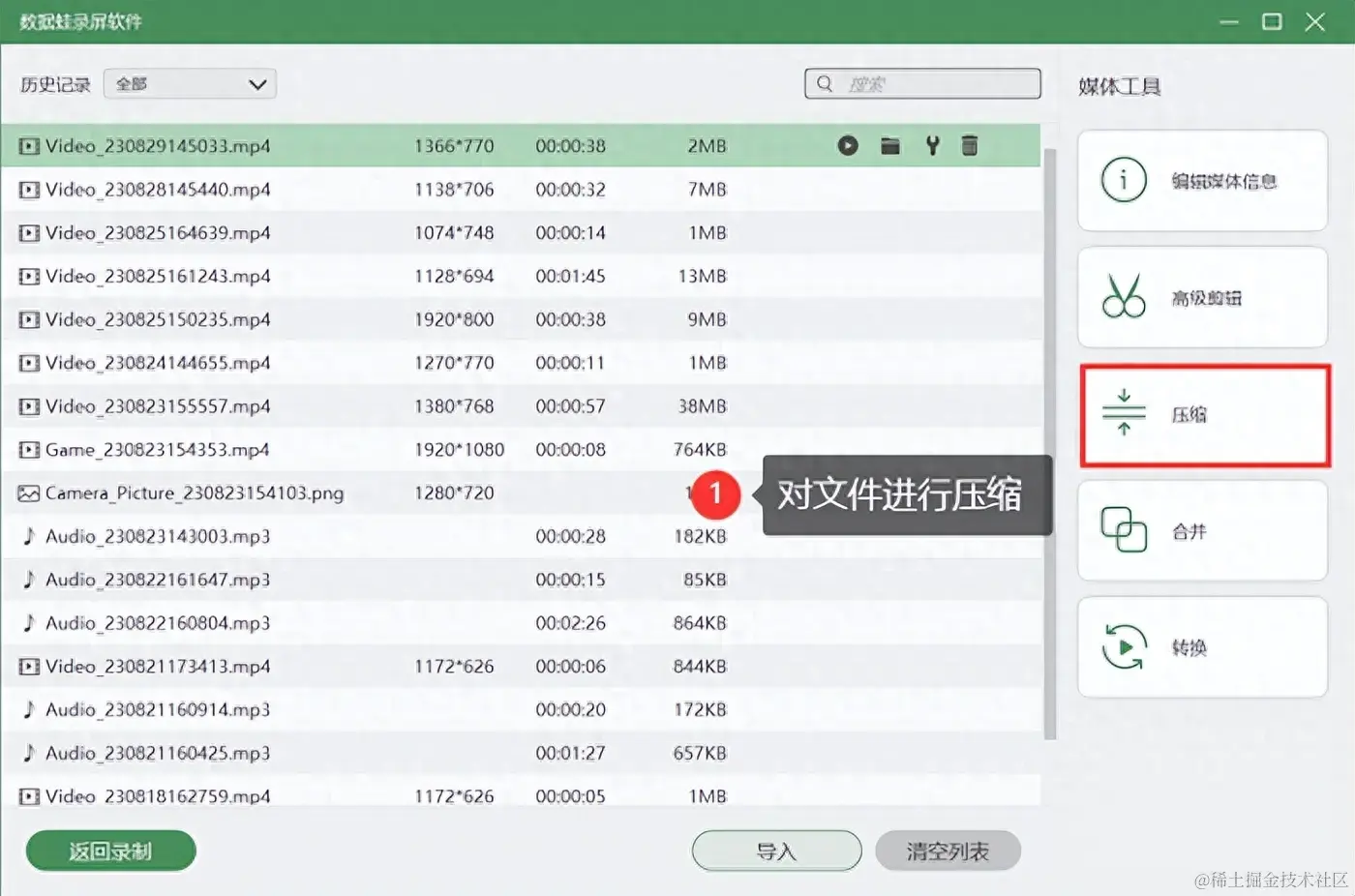Click into the 搜索 search field
The image size is (1355, 896).
click(922, 83)
